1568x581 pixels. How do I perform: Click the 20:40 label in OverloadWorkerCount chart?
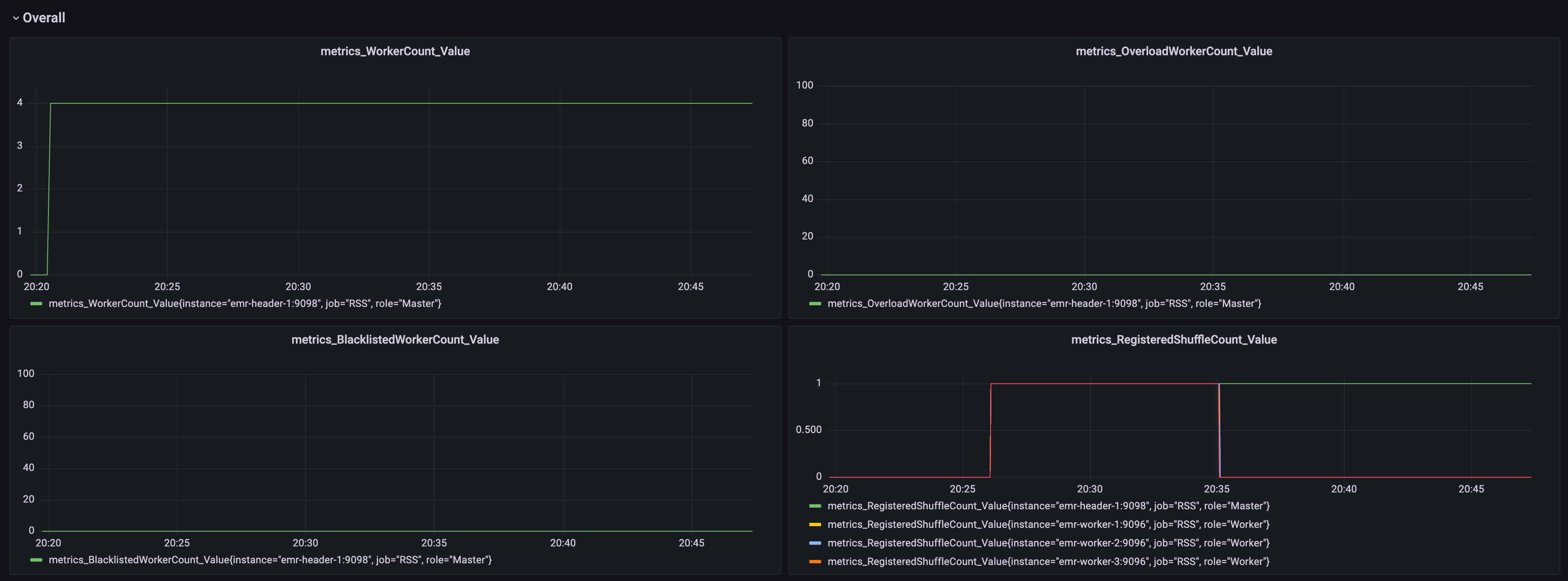[1342, 287]
